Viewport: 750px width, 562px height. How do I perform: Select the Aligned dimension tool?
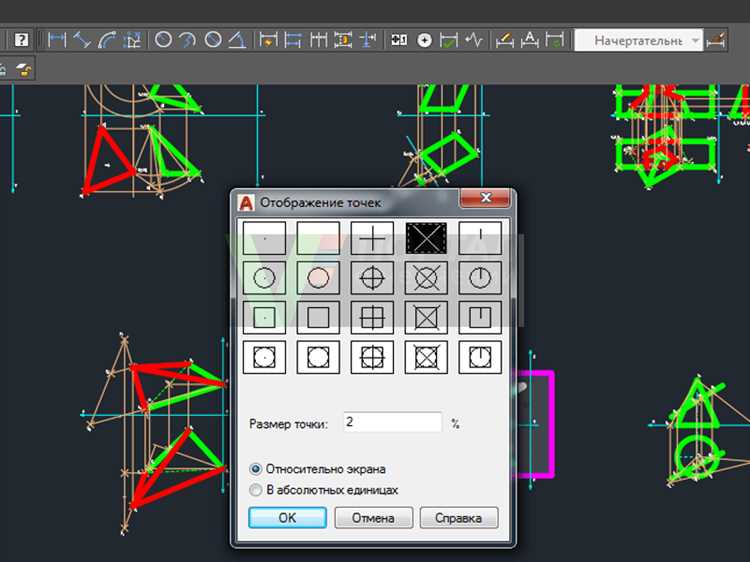point(82,40)
